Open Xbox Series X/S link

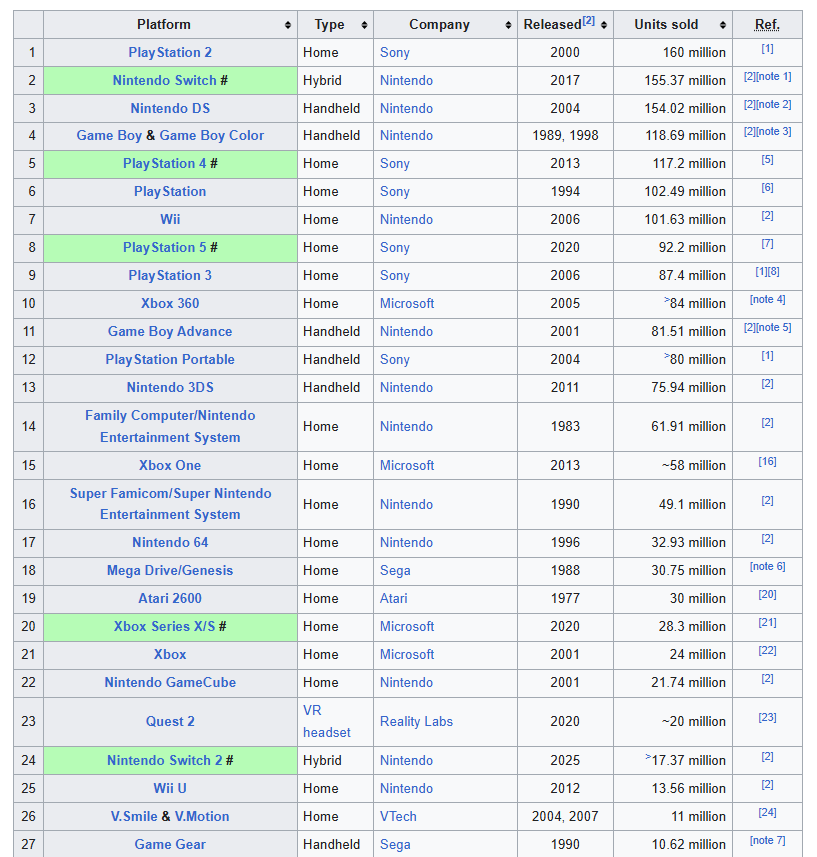tap(164, 626)
